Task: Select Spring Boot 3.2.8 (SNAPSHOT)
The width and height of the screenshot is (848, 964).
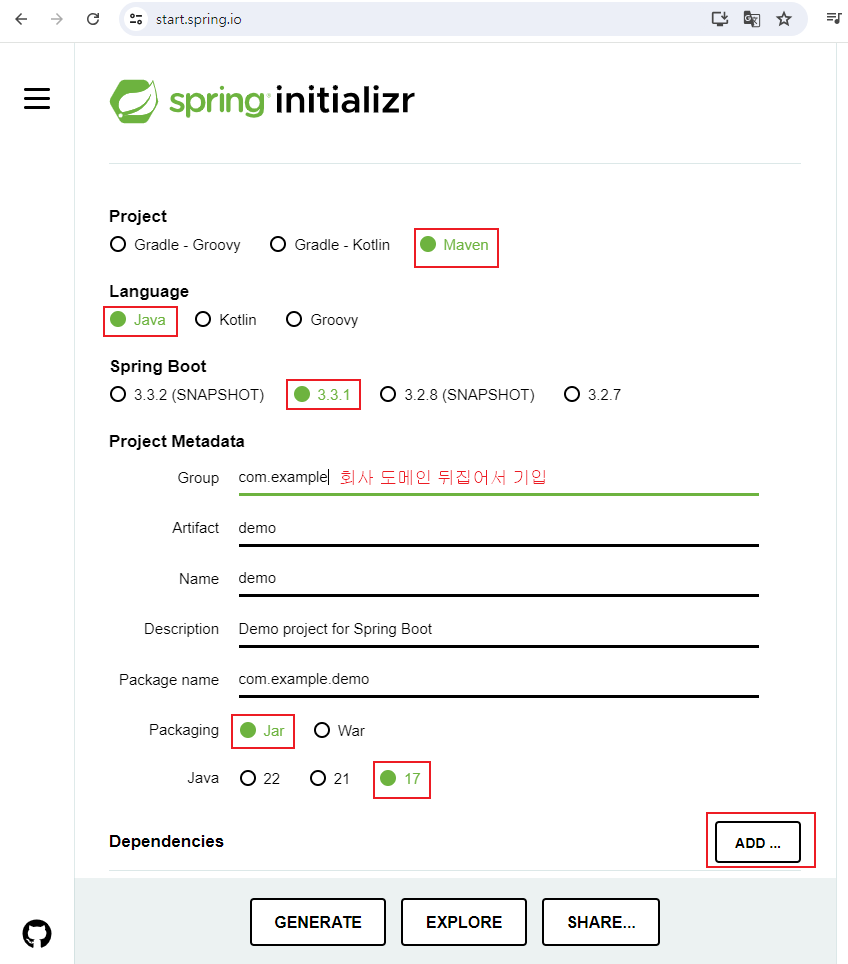Action: pyautogui.click(x=458, y=394)
